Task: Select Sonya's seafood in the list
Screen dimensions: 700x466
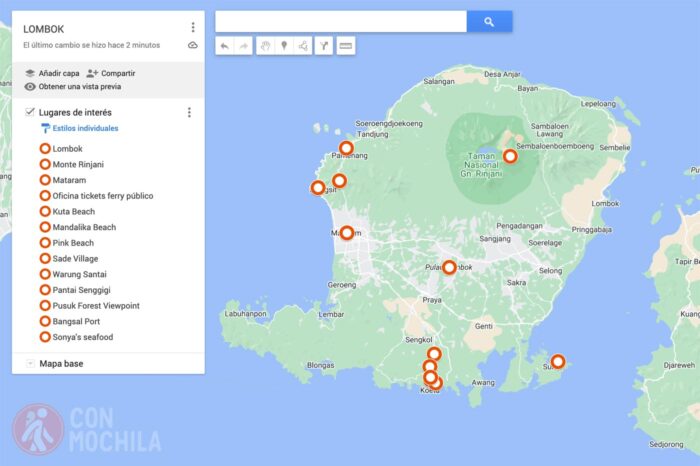Action: click(77, 337)
